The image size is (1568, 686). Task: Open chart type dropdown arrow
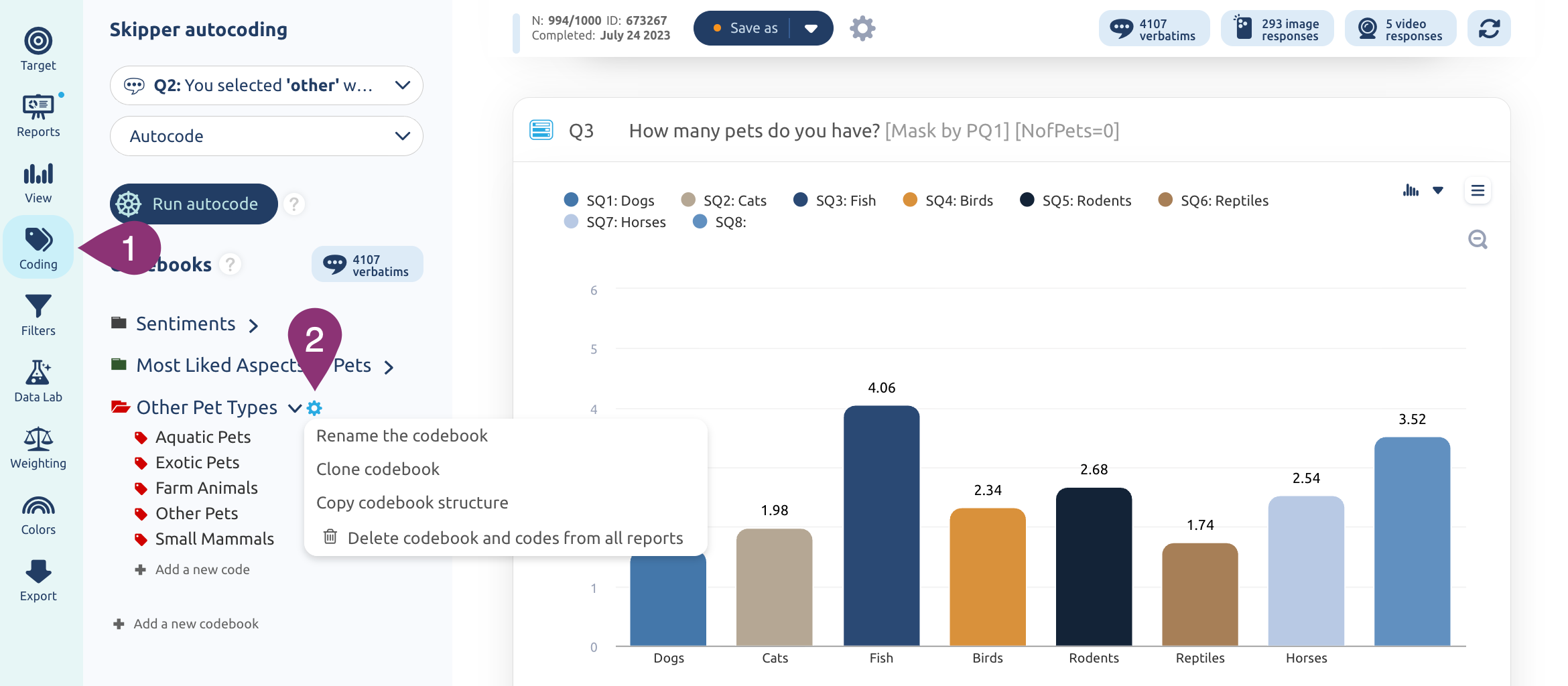pos(1437,191)
